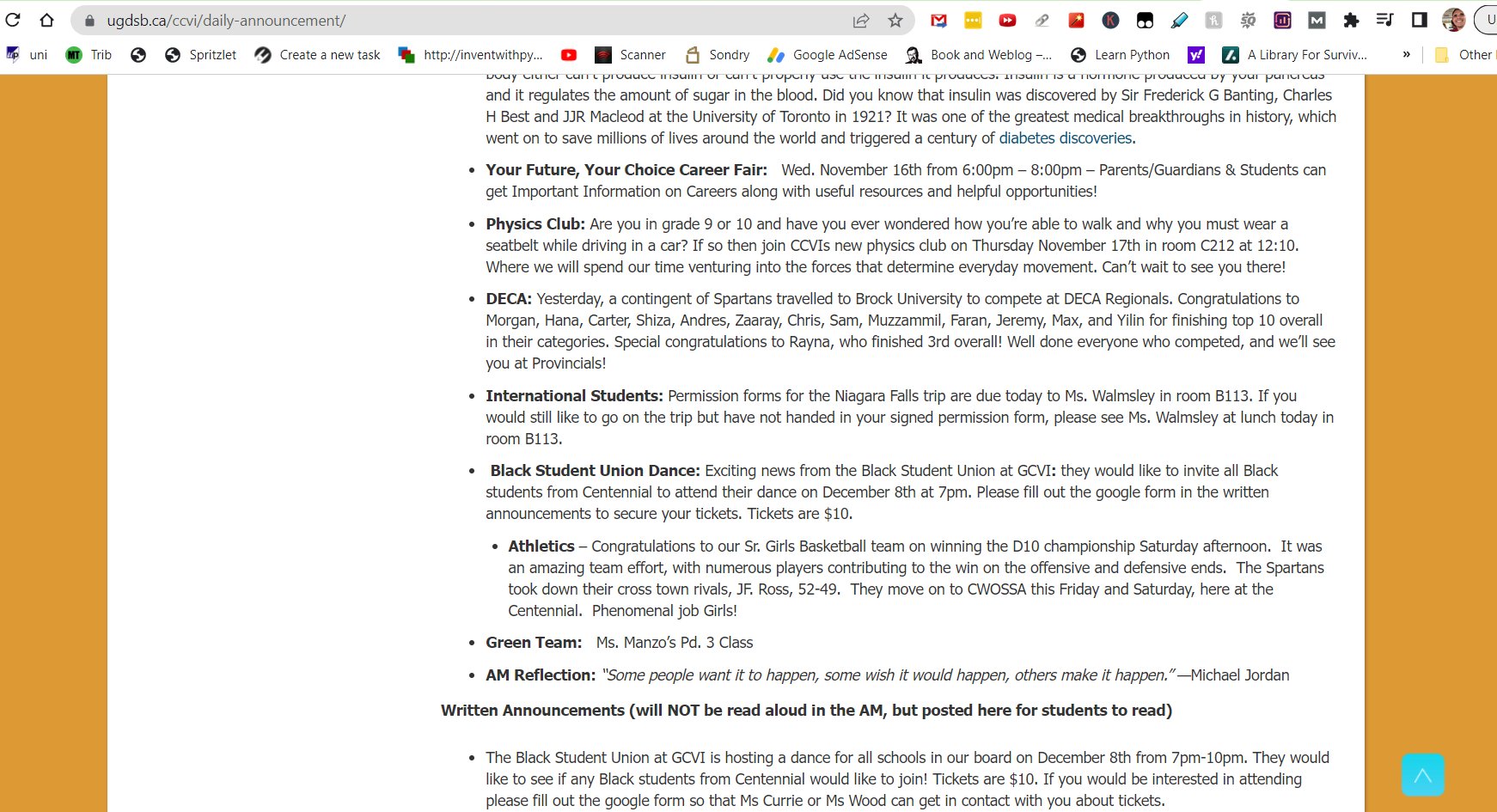Open the purple chart extension icon
Screen dimensions: 1497x812
click(x=1282, y=21)
